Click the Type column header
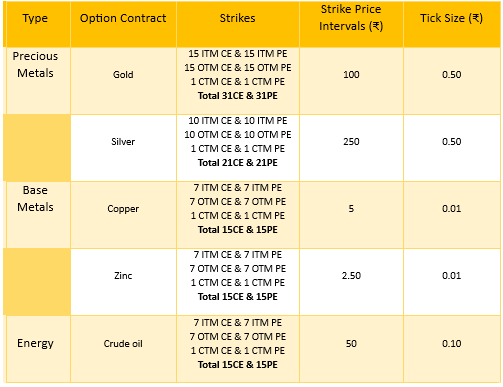Screen dimensions: 503x387 pyautogui.click(x=35, y=18)
